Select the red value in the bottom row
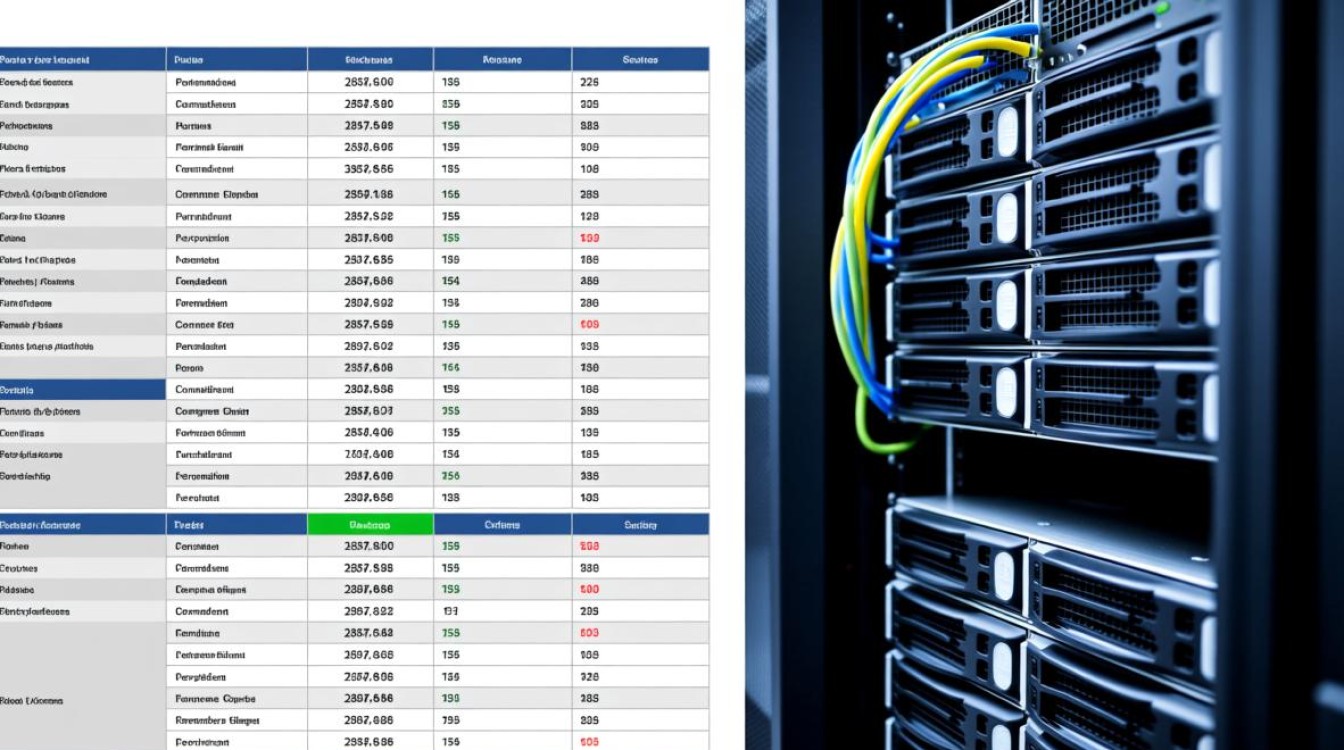 coord(589,742)
